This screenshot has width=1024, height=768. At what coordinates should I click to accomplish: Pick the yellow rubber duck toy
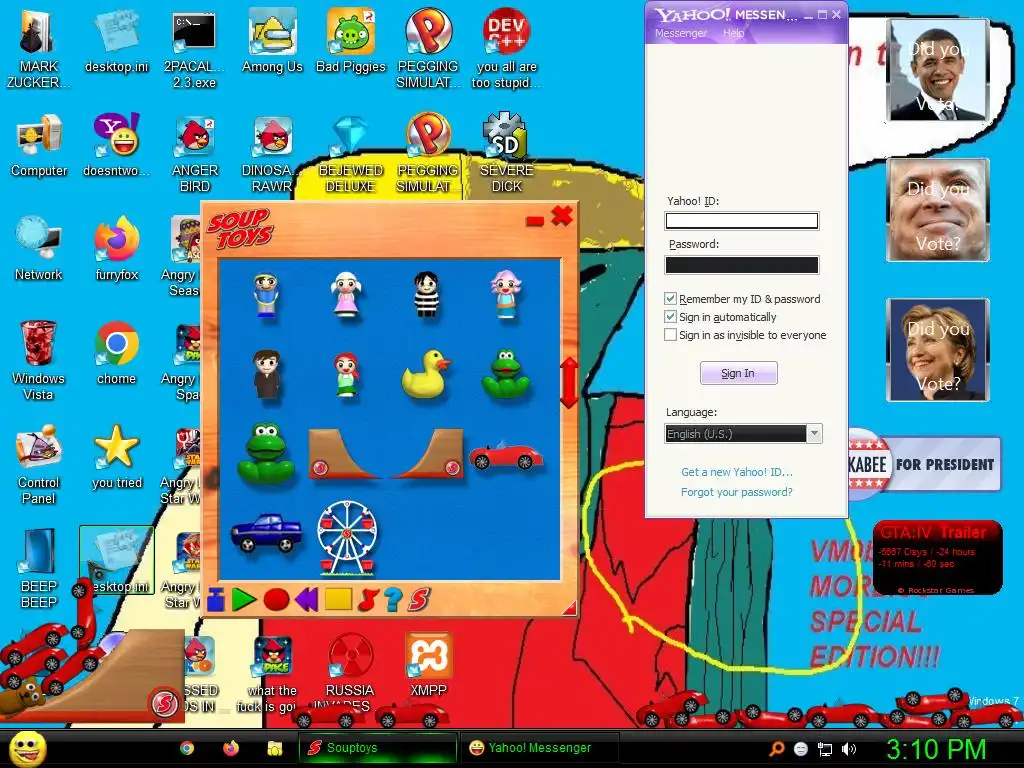426,374
